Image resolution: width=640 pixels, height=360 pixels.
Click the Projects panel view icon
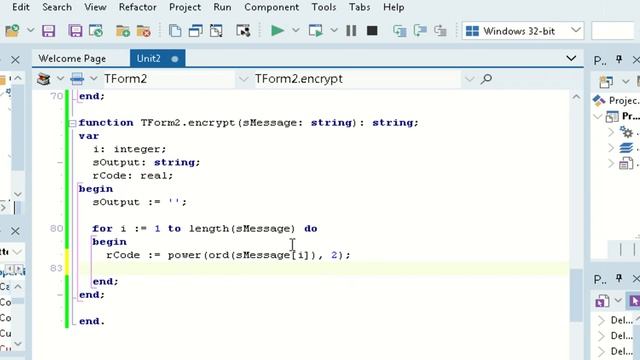coord(606,82)
